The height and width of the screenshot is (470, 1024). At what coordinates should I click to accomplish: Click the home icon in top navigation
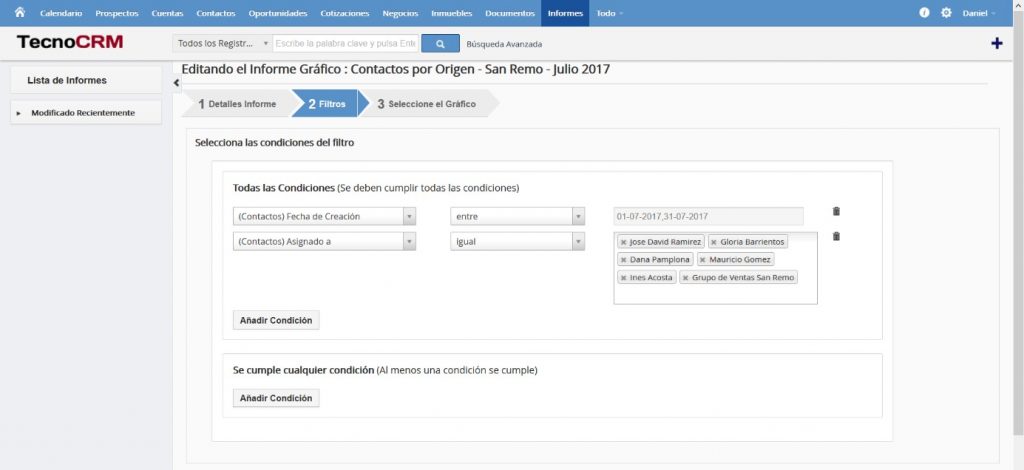[x=19, y=13]
